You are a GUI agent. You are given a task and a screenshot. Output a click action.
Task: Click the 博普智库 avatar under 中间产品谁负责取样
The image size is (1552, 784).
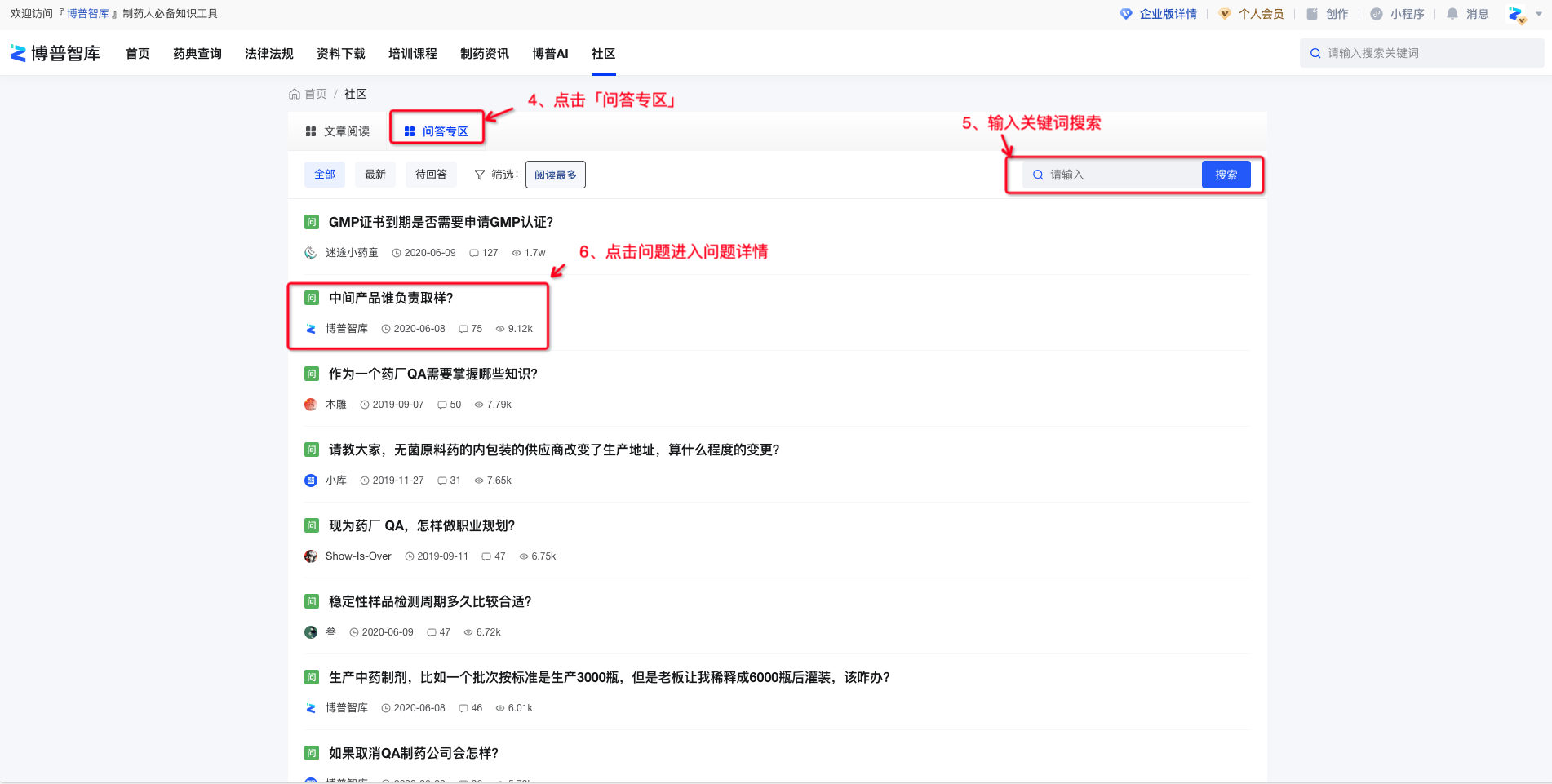point(311,329)
